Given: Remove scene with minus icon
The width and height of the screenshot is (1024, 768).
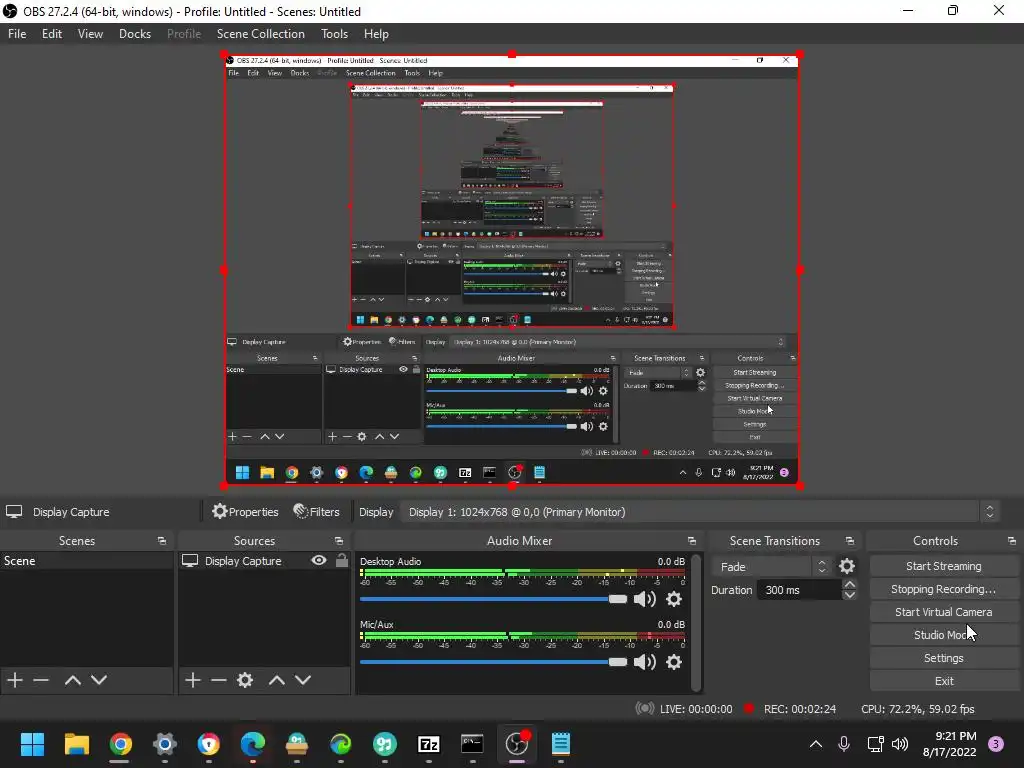Looking at the screenshot, I should point(41,680).
